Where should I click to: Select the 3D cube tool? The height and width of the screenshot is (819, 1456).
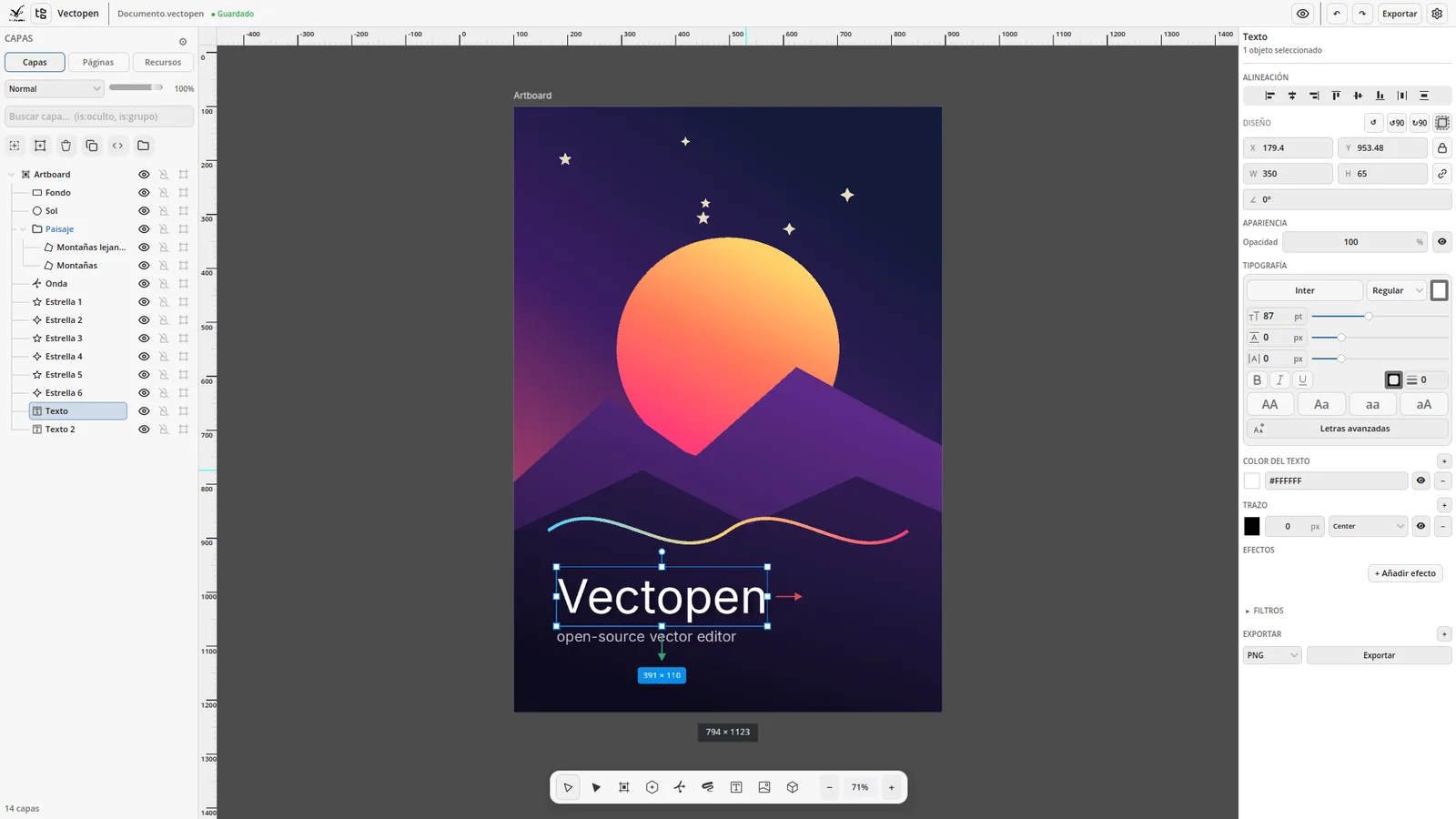tap(793, 787)
